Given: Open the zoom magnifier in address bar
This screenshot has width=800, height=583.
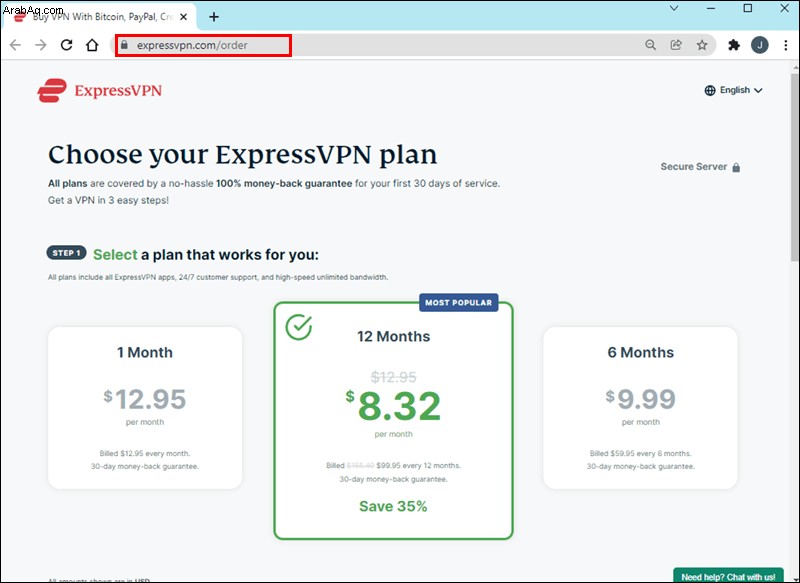Looking at the screenshot, I should point(650,45).
